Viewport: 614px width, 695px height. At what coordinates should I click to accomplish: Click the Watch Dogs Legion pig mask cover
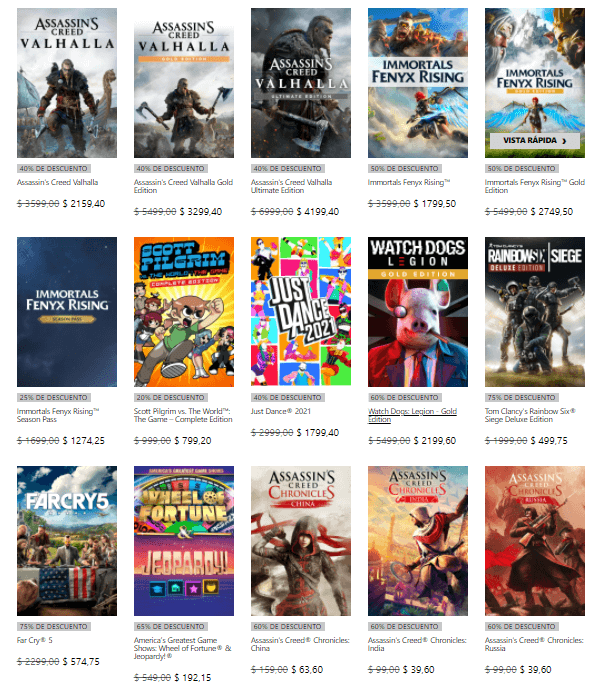pos(417,311)
